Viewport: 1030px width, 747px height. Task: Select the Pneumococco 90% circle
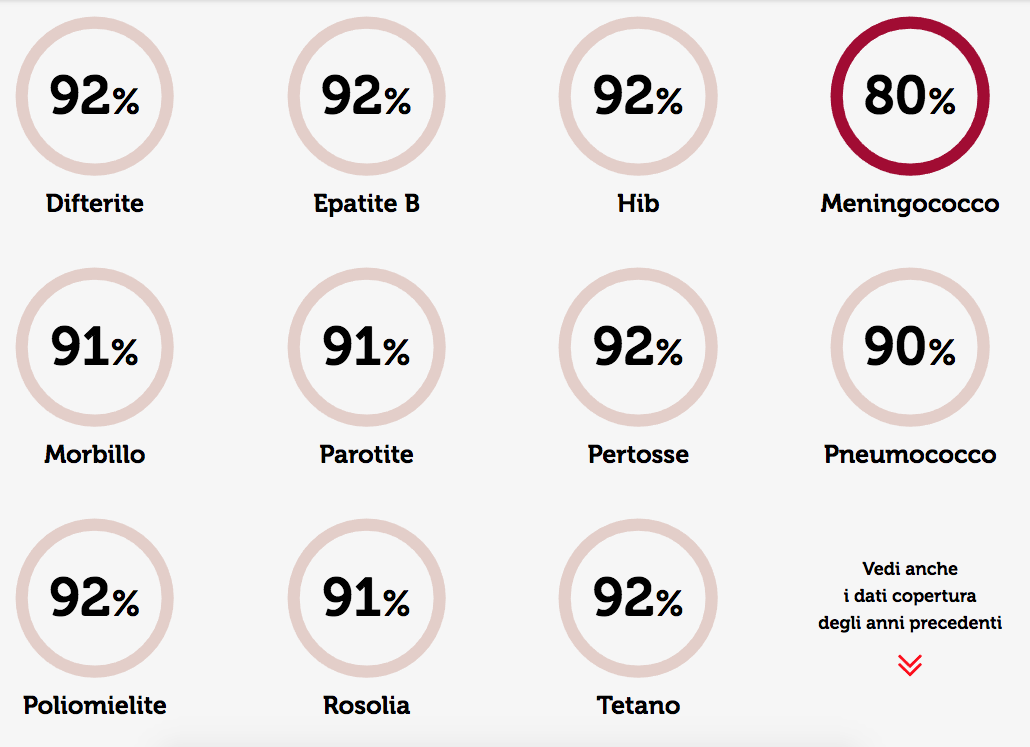pyautogui.click(x=910, y=347)
